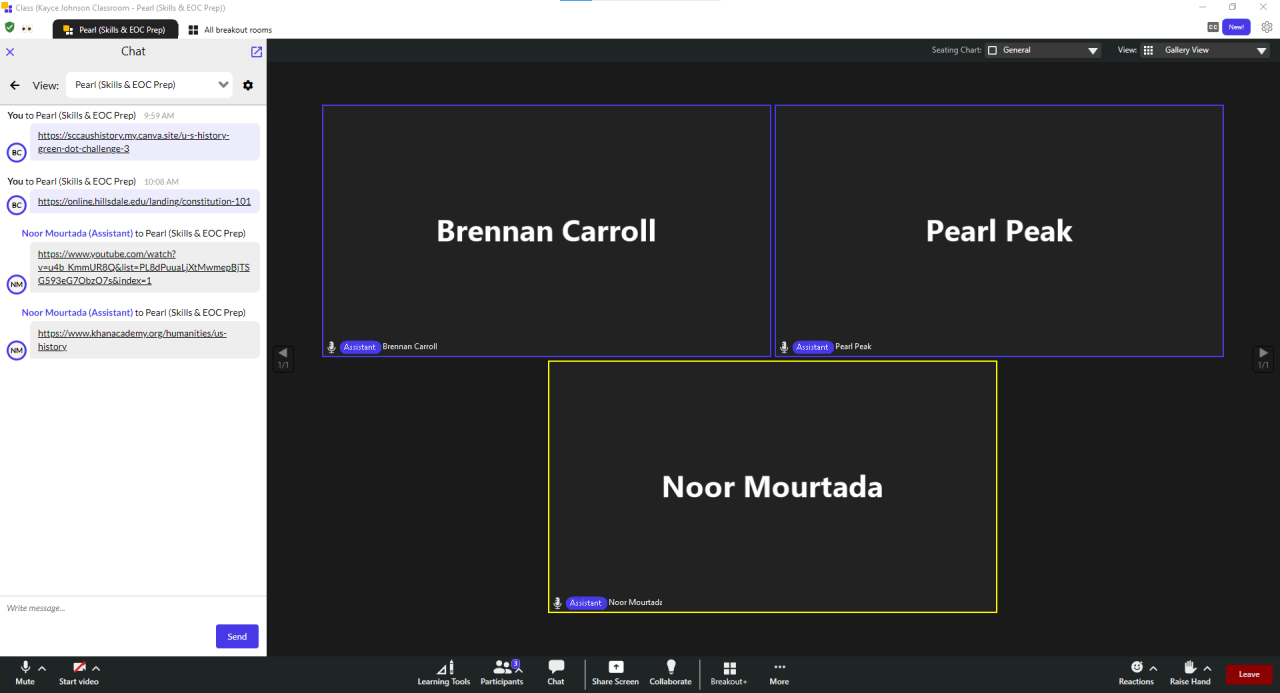
Task: Click Noor Mourtada (Assistant) name above YouTube link
Action: (x=77, y=234)
